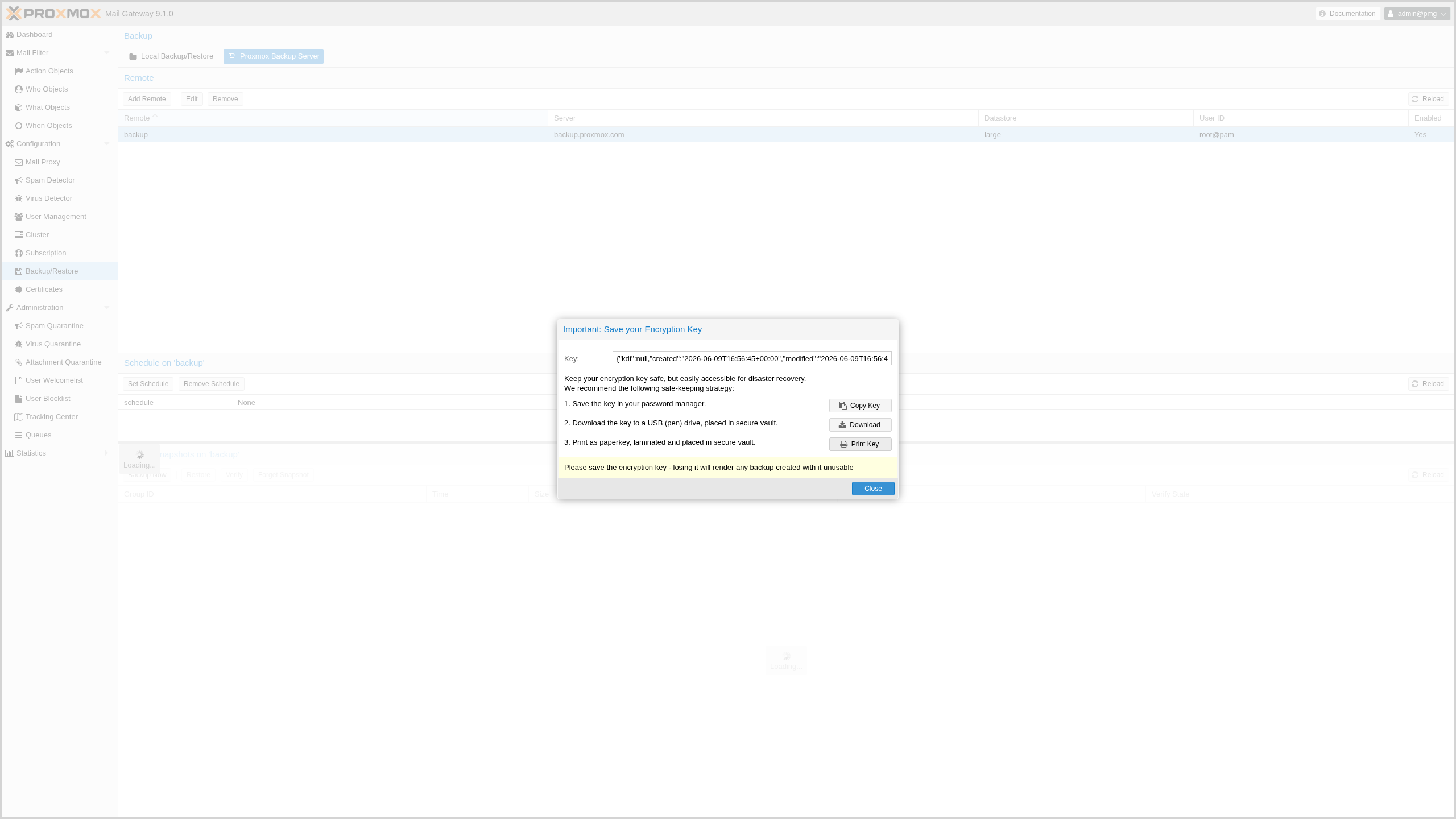Switch to Local Backup/Restore tab
1456x819 pixels.
tap(171, 56)
